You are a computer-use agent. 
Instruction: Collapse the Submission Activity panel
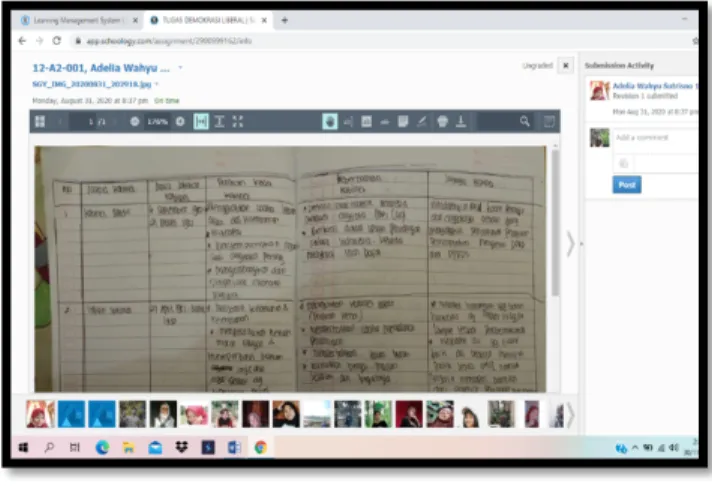[581, 244]
